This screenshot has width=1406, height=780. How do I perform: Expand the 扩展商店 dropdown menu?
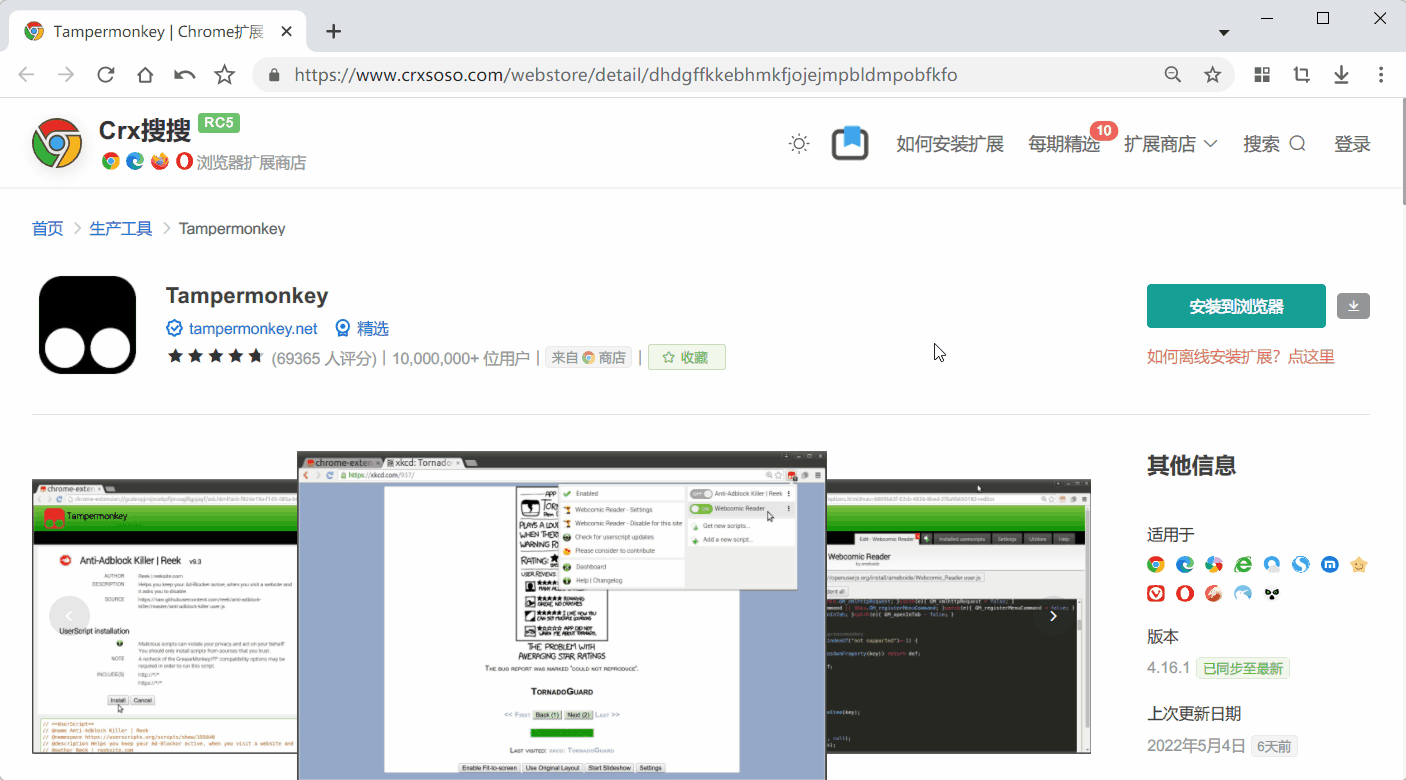[1170, 144]
